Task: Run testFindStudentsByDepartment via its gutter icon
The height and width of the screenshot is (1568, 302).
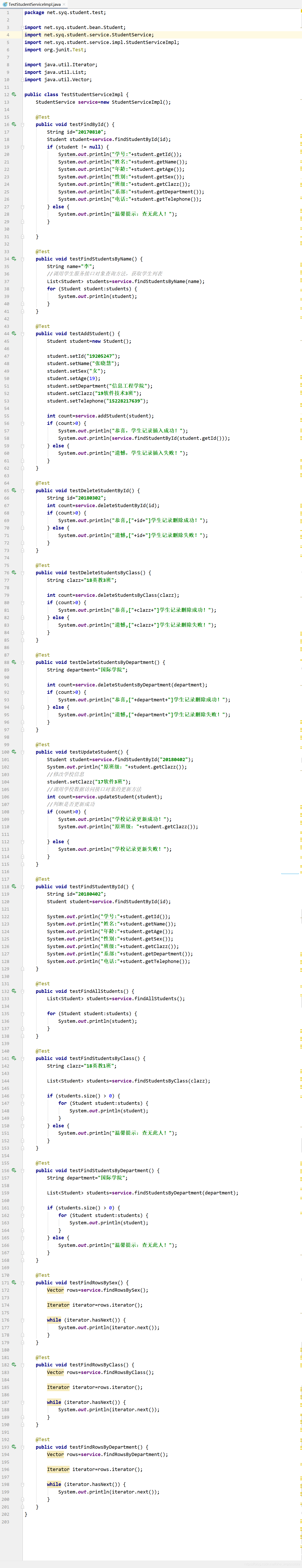Action: [14, 1170]
